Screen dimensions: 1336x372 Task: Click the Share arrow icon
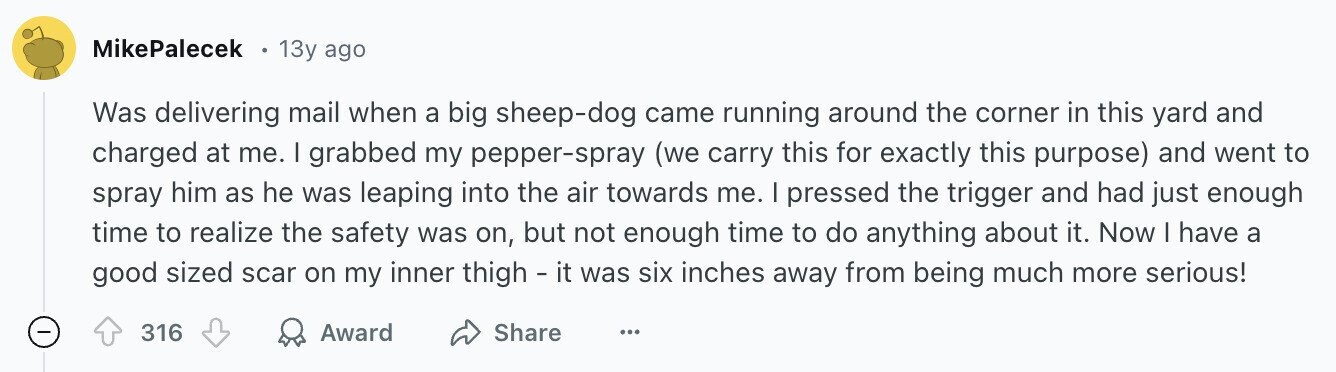pos(466,333)
